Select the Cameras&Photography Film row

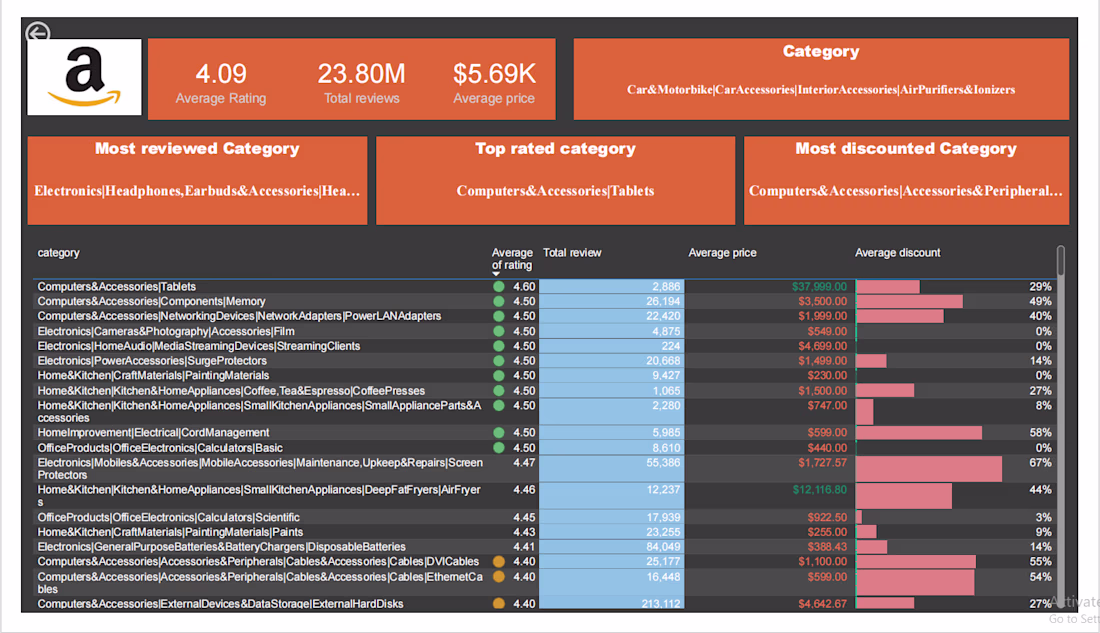(x=544, y=331)
